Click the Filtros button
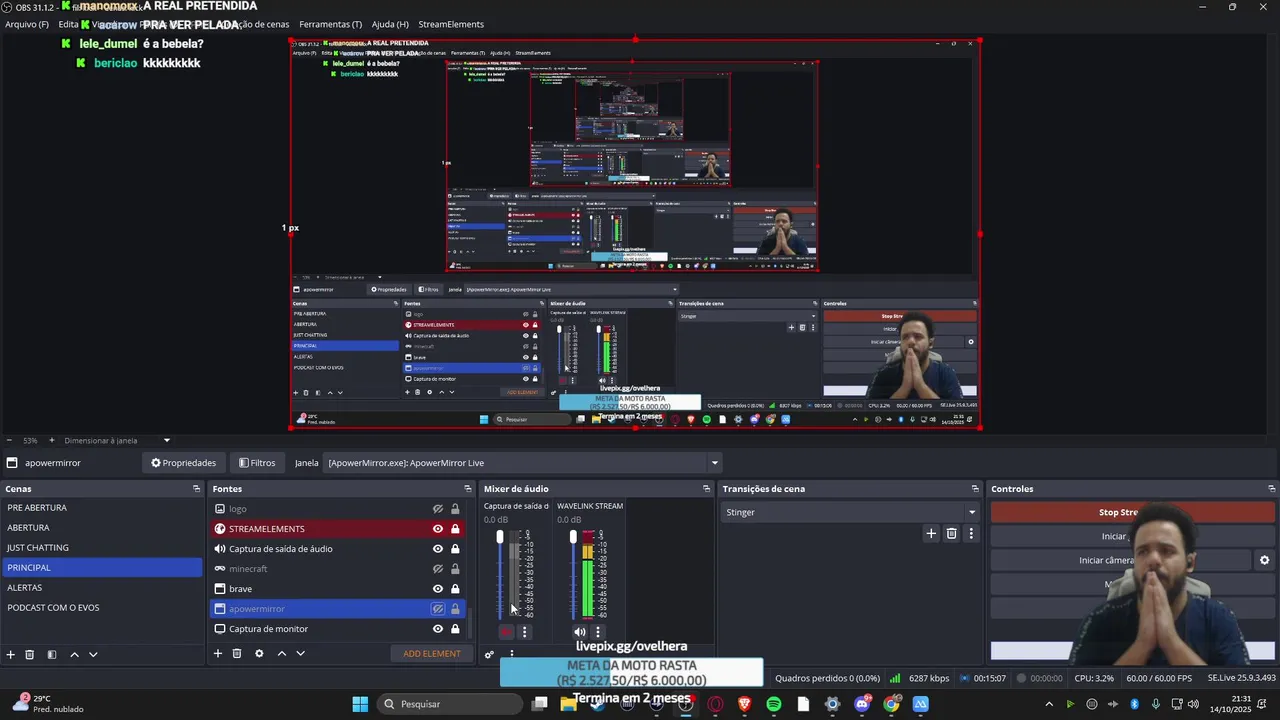Viewport: 1280px width, 720px height. pos(257,463)
